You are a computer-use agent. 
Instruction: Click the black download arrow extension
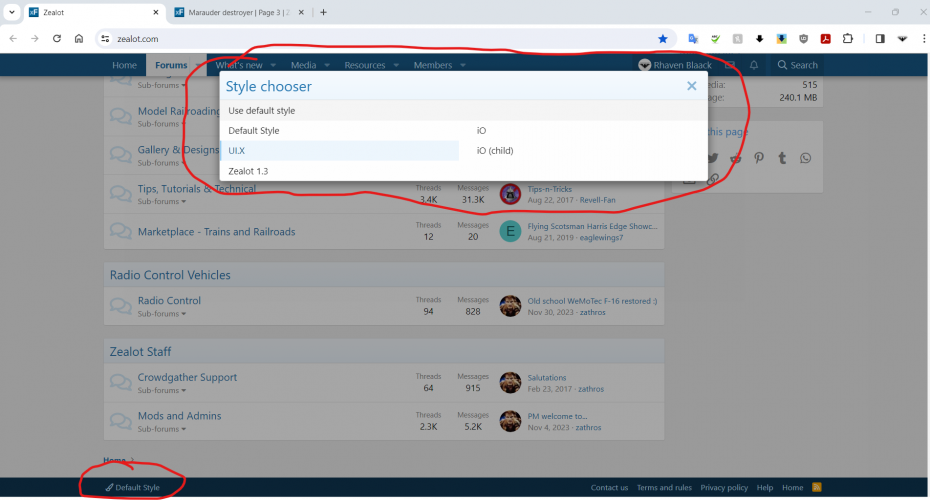[x=759, y=39]
